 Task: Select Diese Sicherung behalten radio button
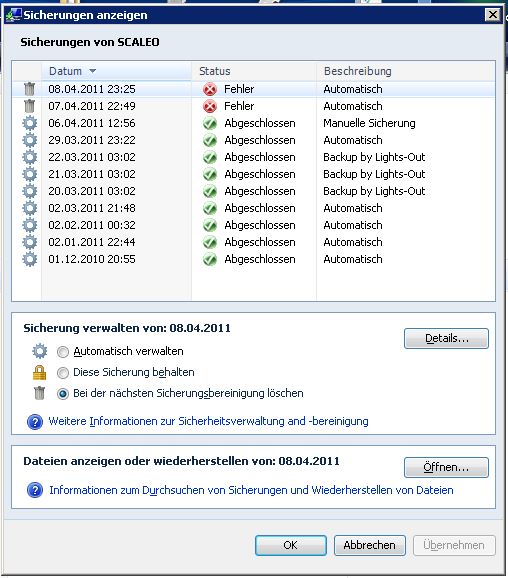[63, 373]
